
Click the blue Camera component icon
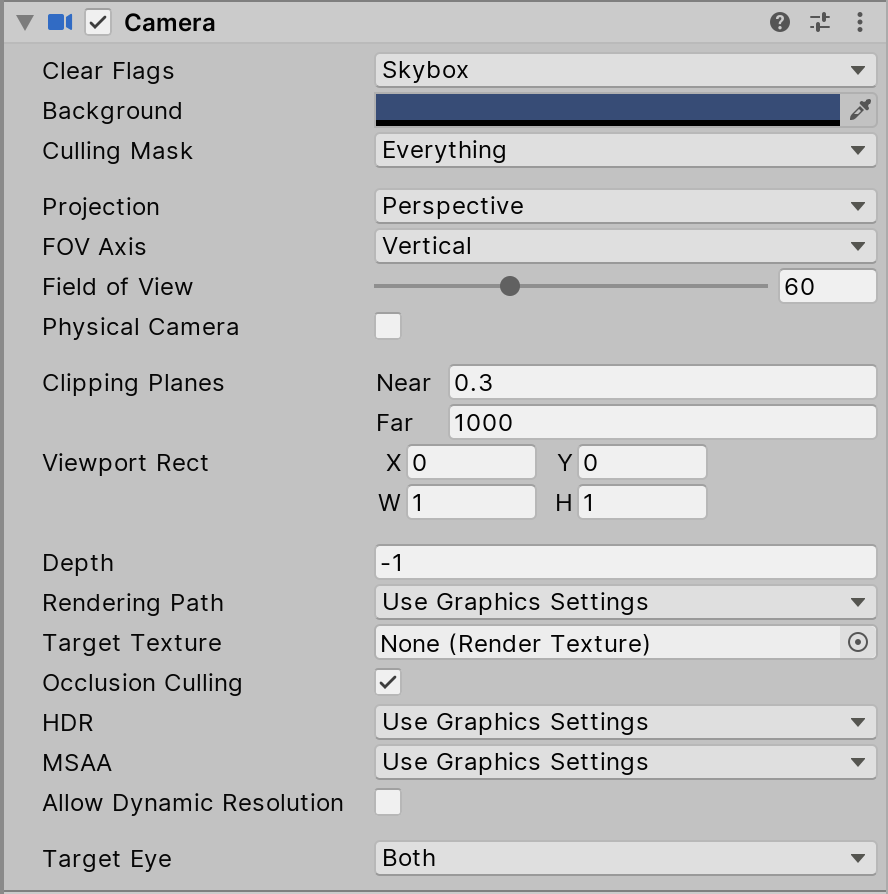tap(60, 22)
